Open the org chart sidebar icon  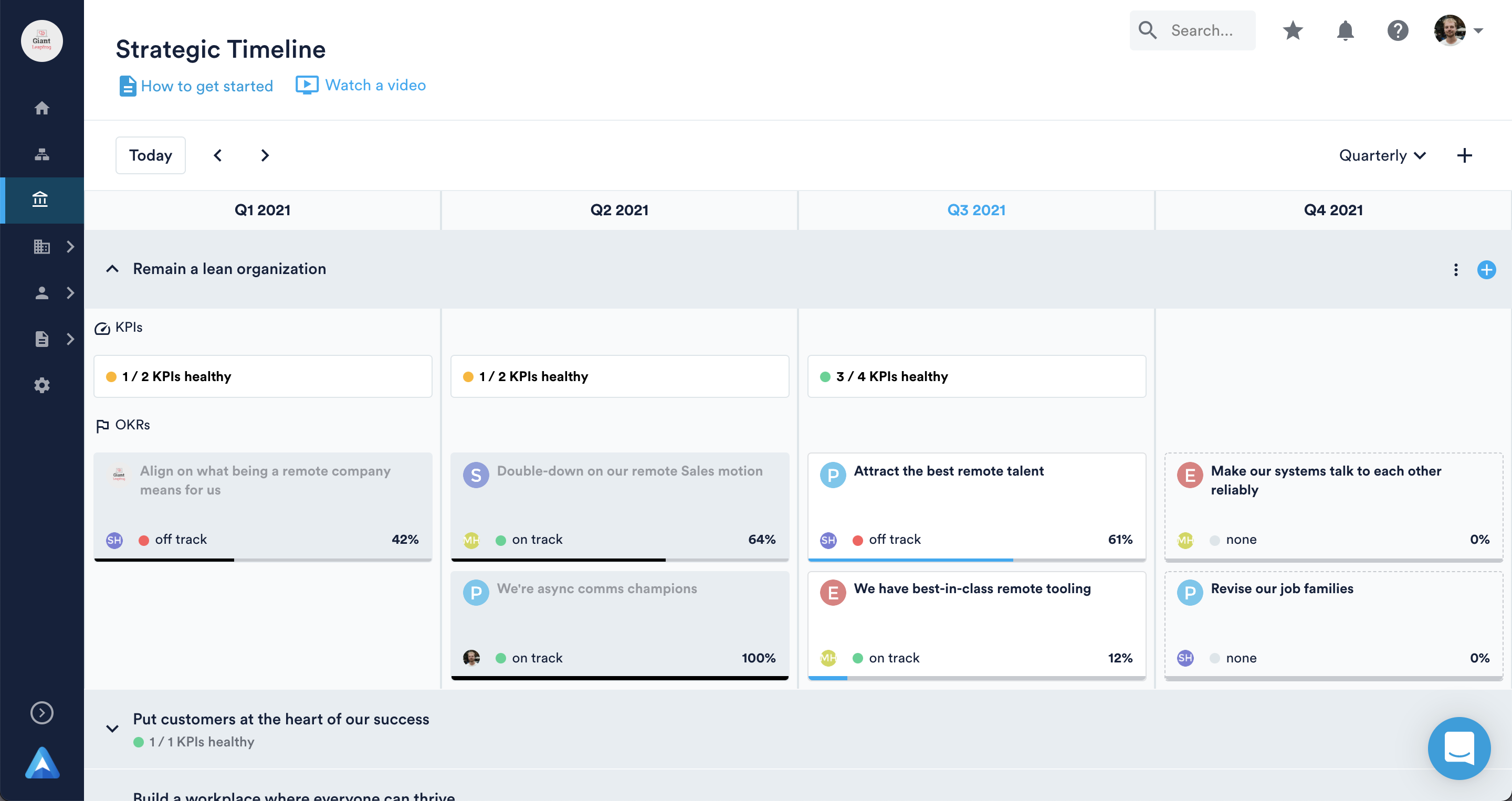point(41,154)
